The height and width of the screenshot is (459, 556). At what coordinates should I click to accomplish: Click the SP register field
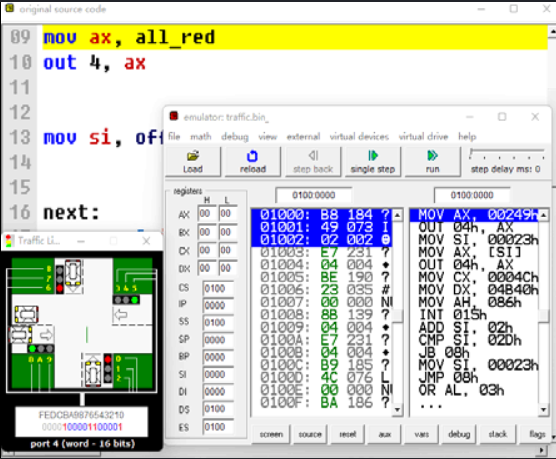coord(218,340)
